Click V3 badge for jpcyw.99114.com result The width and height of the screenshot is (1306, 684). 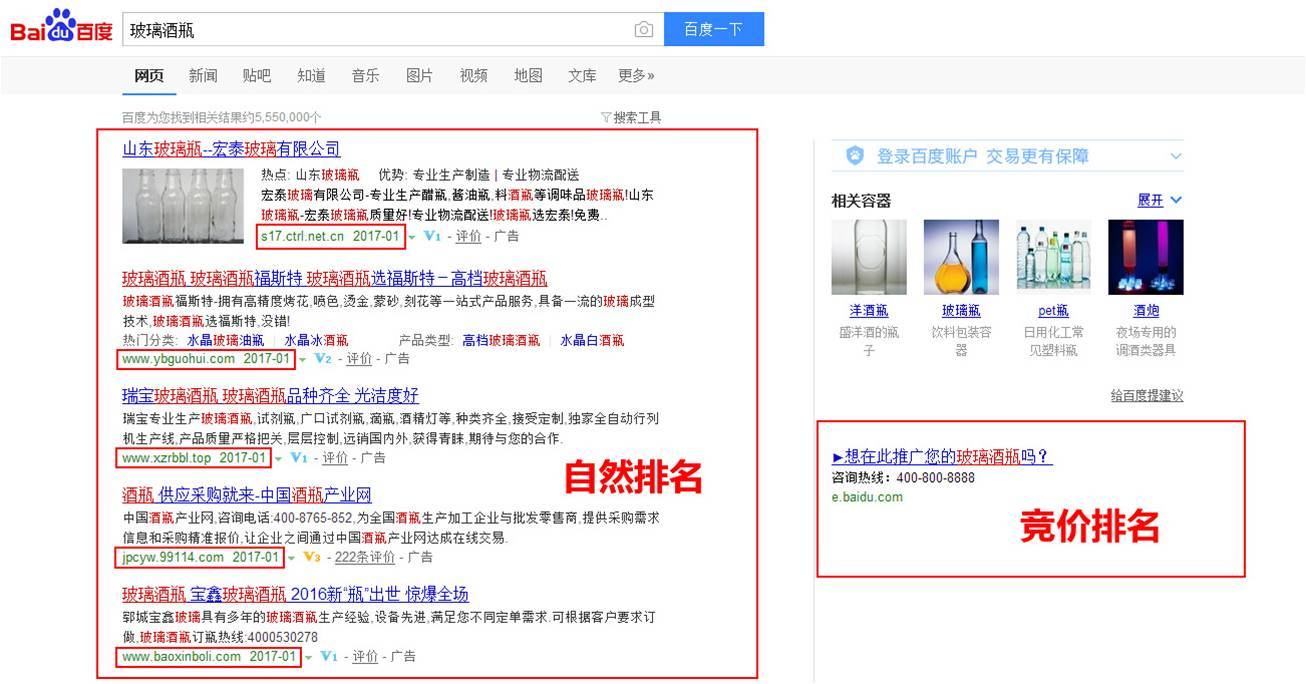click(x=311, y=557)
